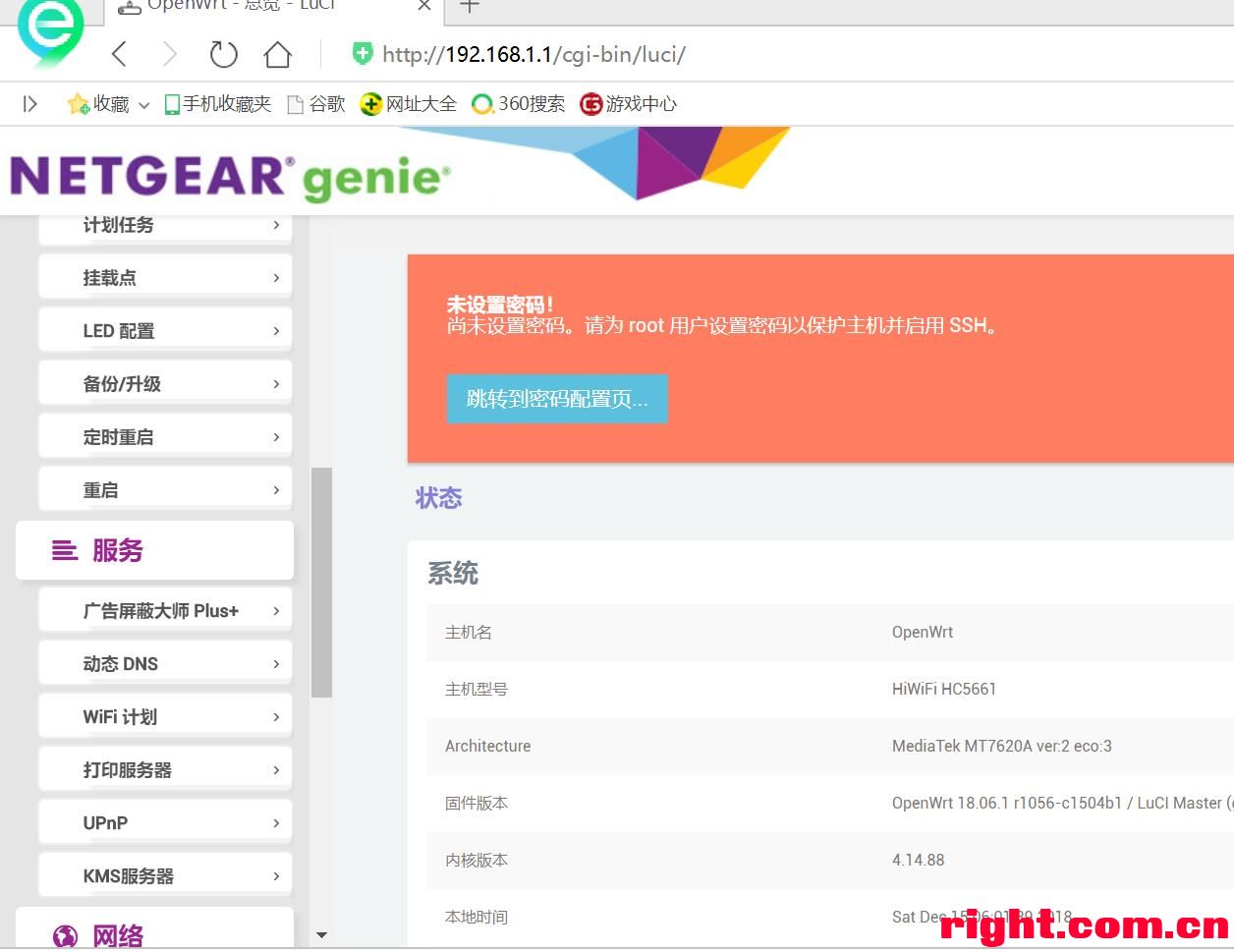The image size is (1234, 952).
Task: Open the 360搜索 bookmark
Action: (519, 104)
